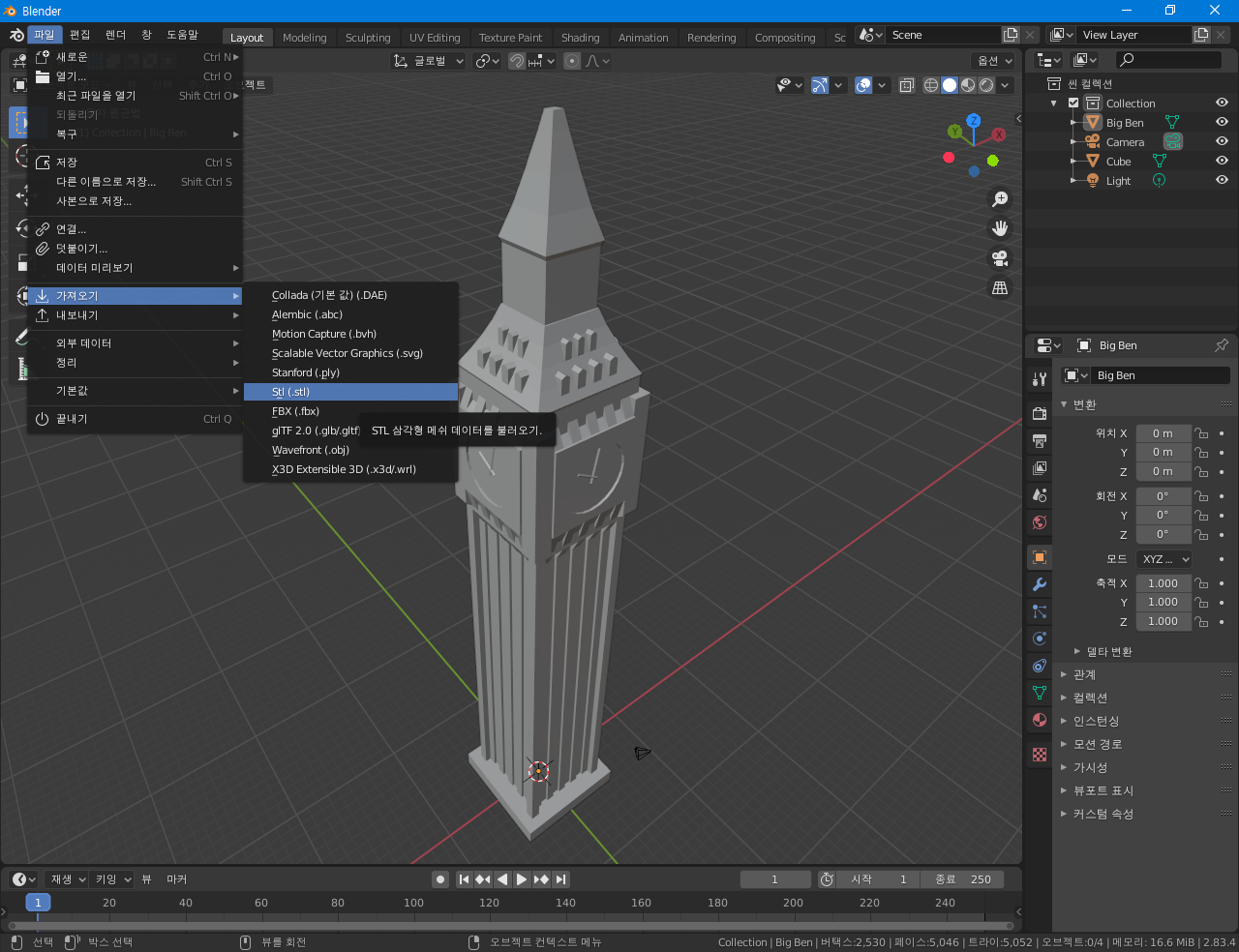Open viewport shading options dropdown arrow
This screenshot has width=1239, height=952.
[x=1006, y=85]
